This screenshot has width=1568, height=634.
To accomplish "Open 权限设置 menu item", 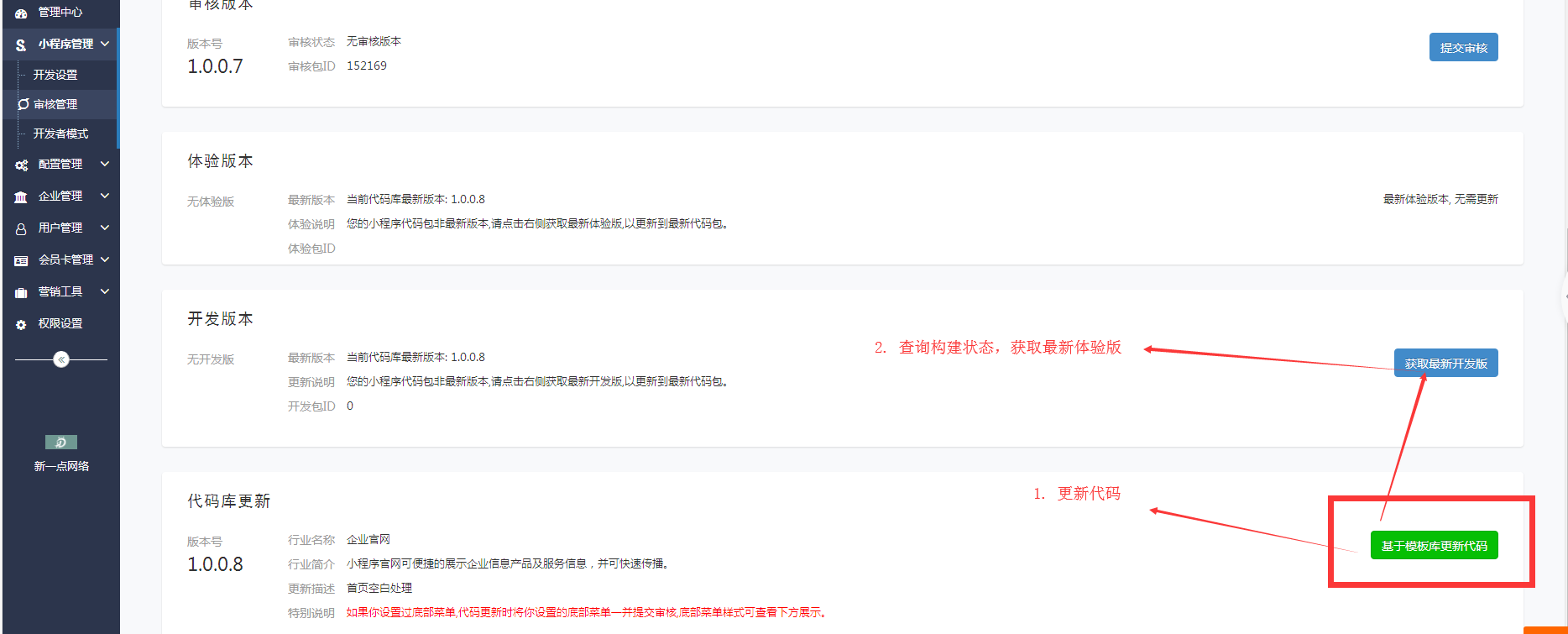I will coord(60,323).
